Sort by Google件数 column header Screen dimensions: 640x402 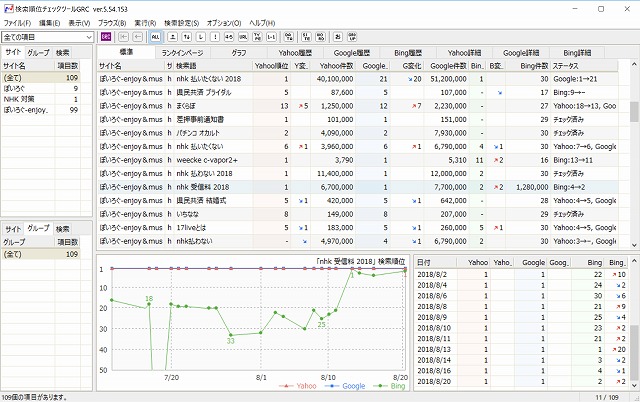tap(448, 66)
